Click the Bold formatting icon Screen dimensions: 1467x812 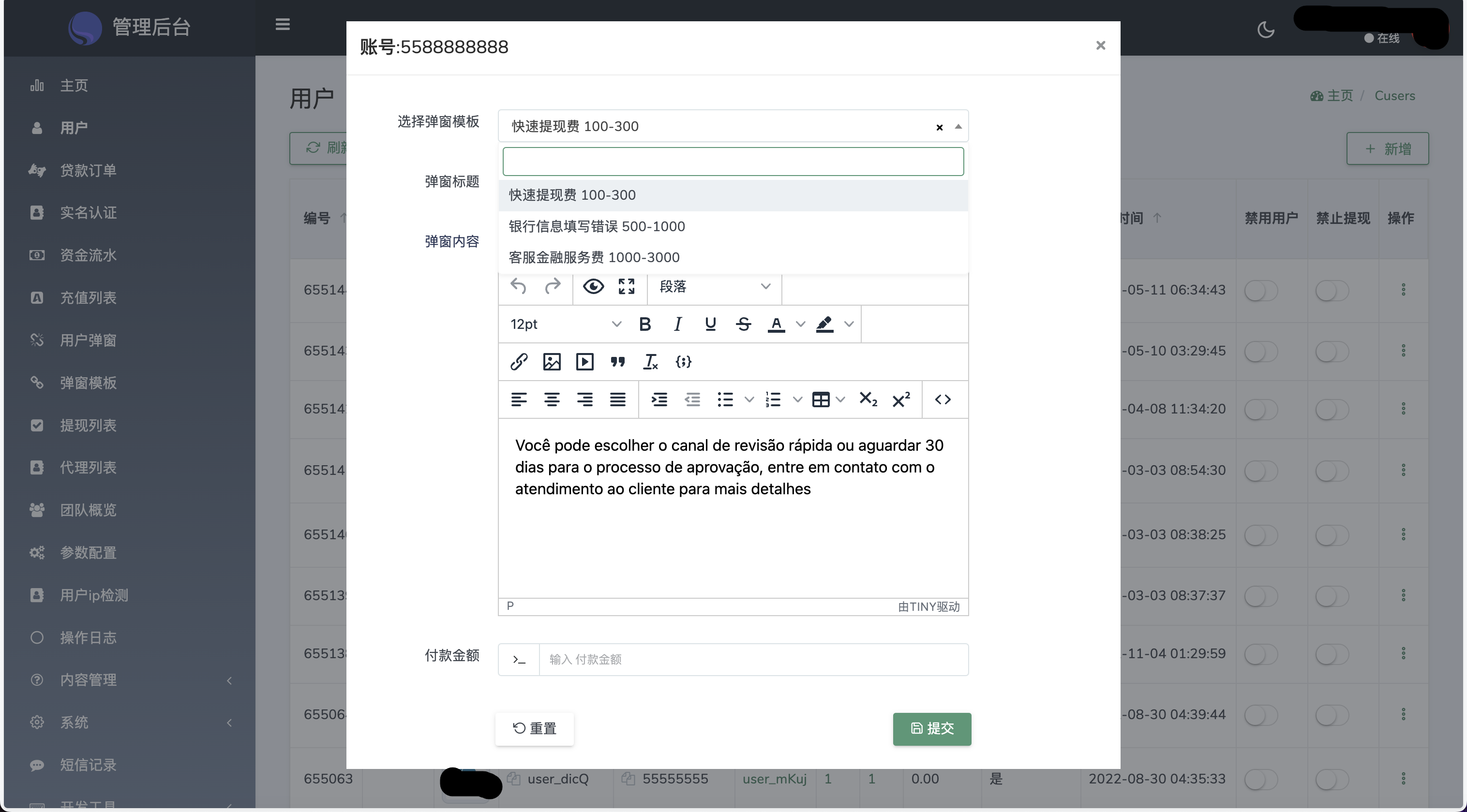pyautogui.click(x=644, y=324)
